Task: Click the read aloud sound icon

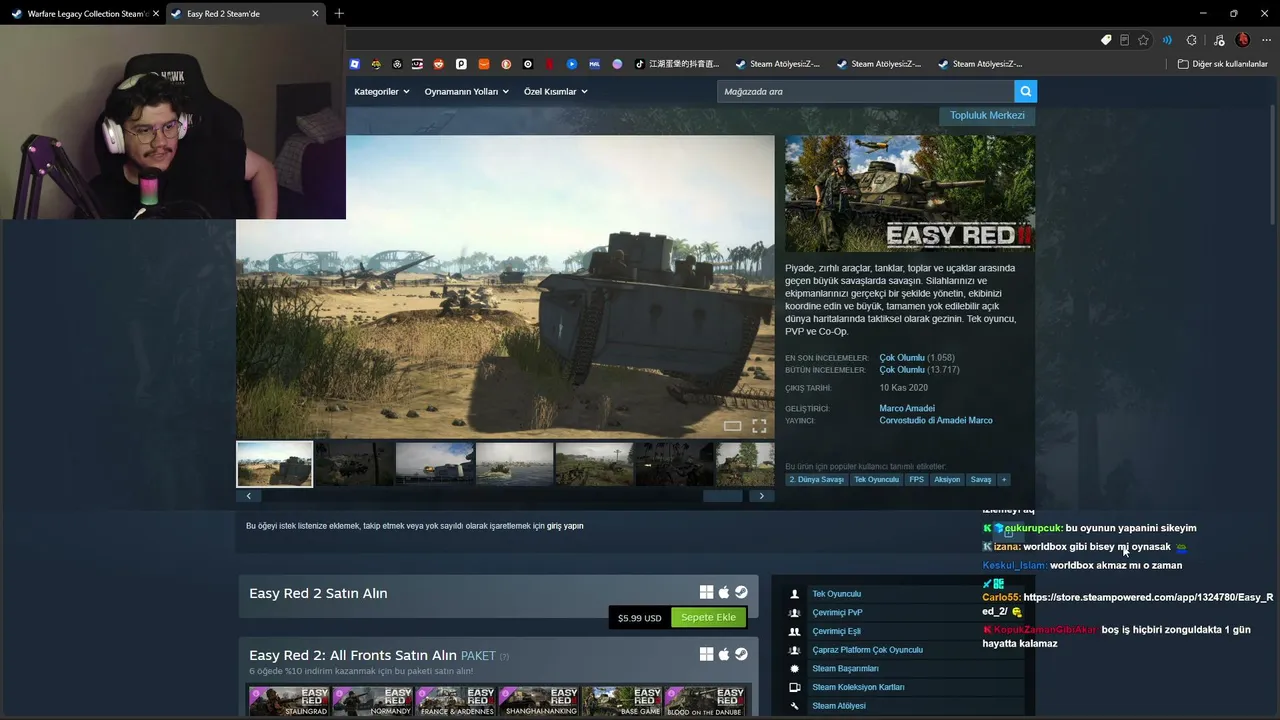Action: point(1167,40)
